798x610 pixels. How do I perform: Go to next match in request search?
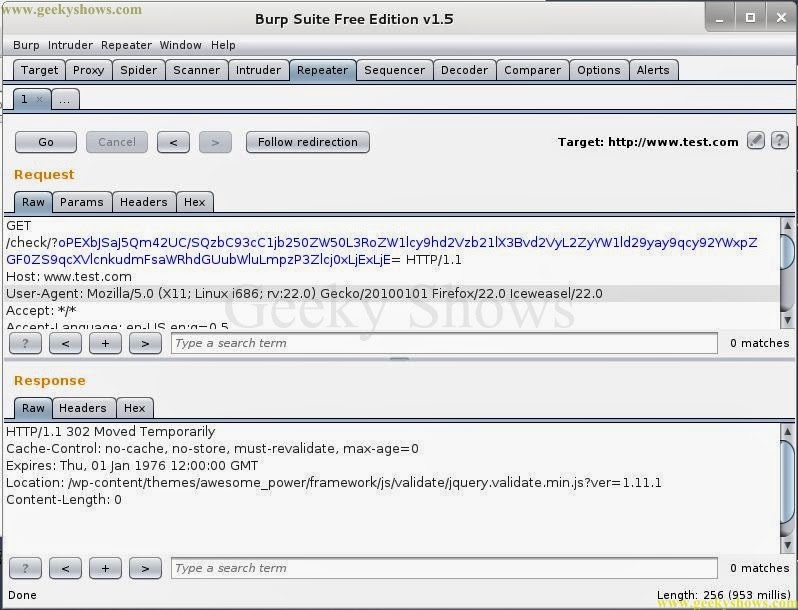point(145,343)
